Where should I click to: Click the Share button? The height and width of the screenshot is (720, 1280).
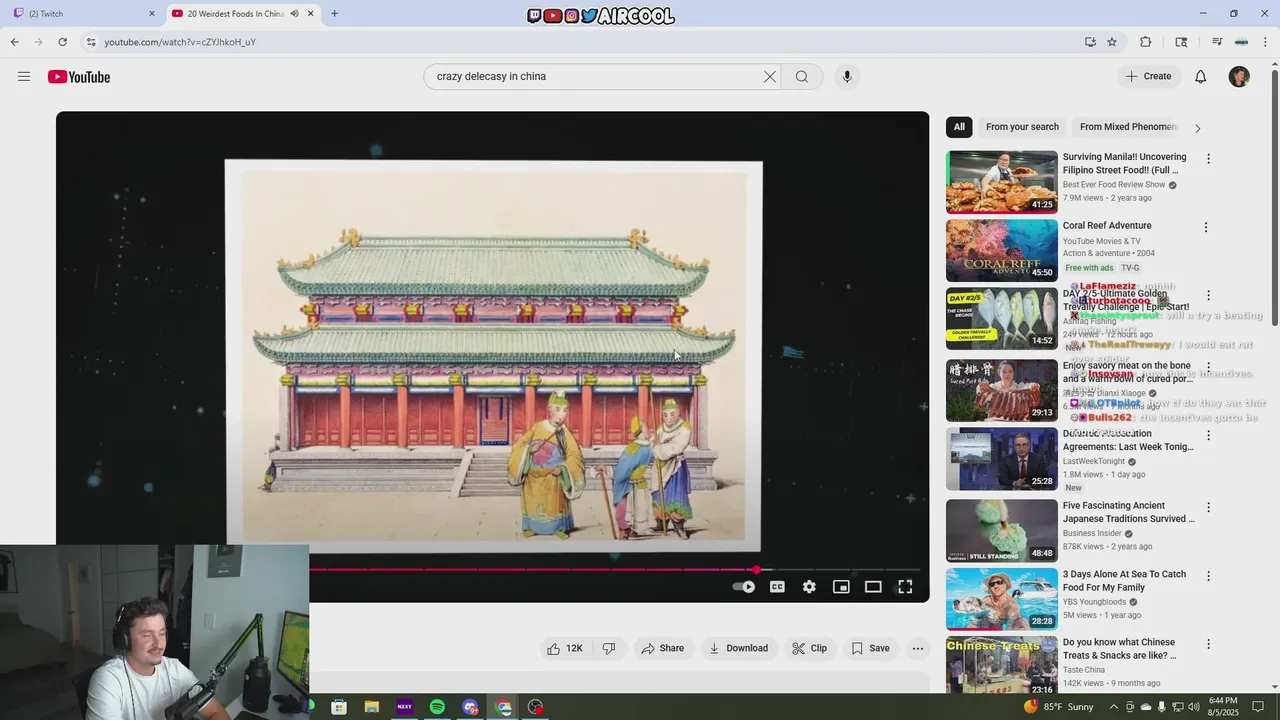(663, 648)
